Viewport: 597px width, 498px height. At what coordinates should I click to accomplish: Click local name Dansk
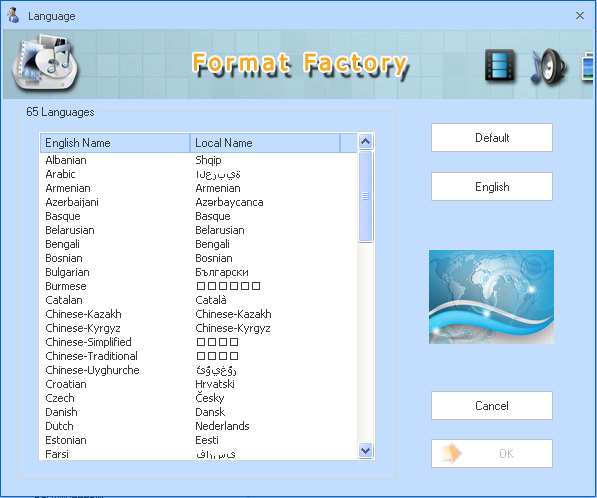(x=210, y=412)
